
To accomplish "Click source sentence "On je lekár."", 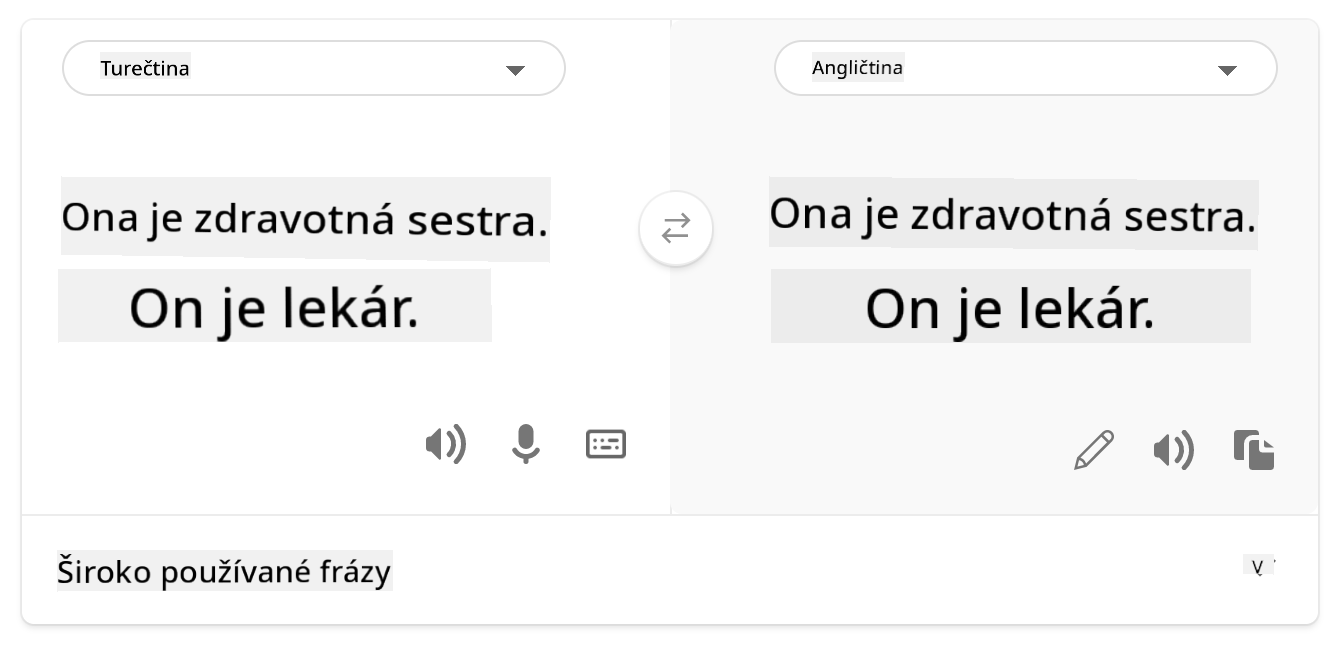I will 274,307.
